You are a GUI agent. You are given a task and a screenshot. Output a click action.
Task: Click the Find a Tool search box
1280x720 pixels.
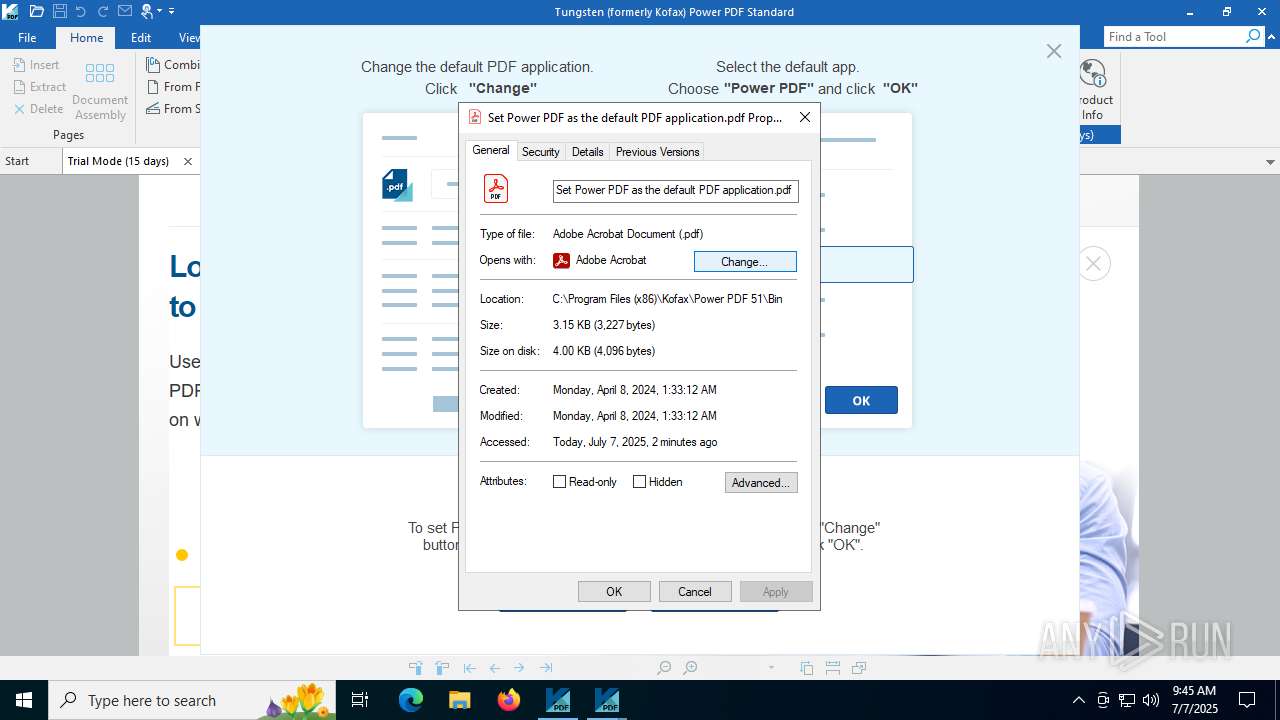(1174, 37)
